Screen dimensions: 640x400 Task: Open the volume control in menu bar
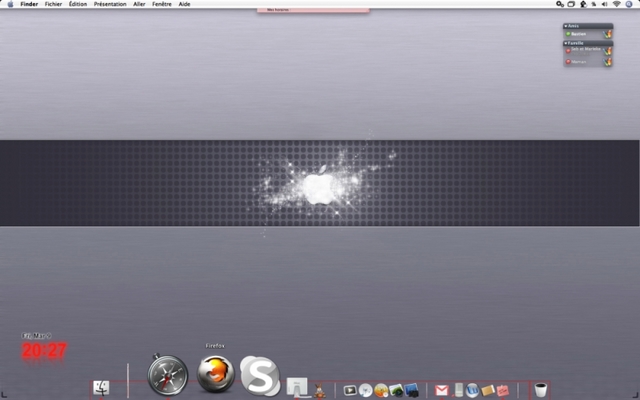[604, 4]
